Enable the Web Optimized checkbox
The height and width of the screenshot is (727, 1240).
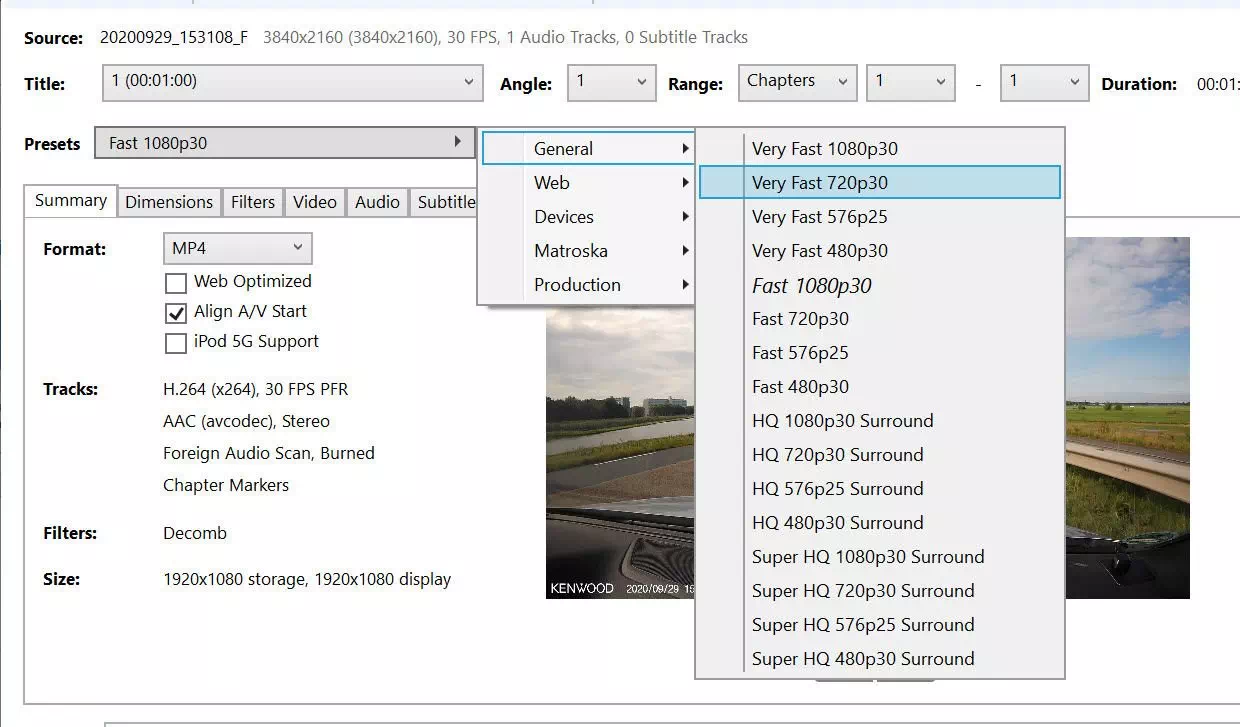[176, 283]
